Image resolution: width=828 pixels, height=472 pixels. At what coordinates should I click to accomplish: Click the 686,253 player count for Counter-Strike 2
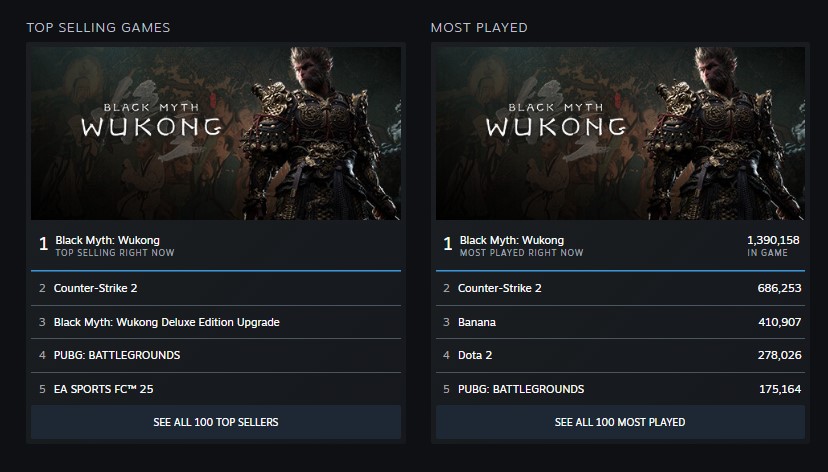780,288
